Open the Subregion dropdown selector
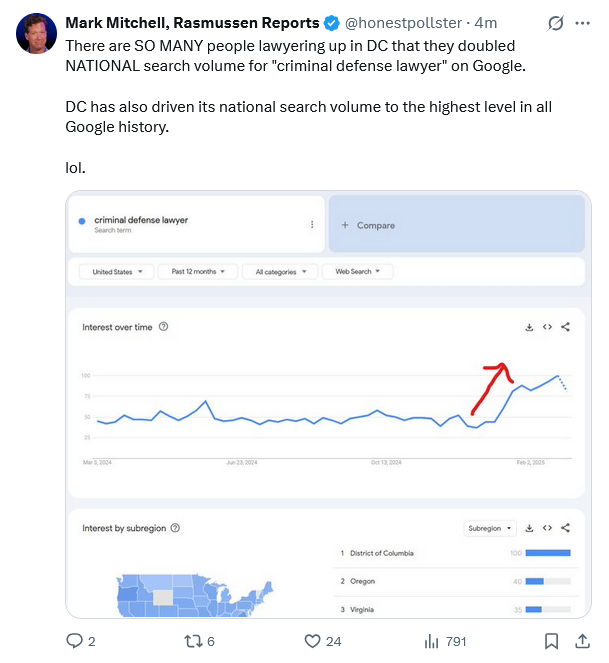This screenshot has width=609, height=663. (x=490, y=528)
